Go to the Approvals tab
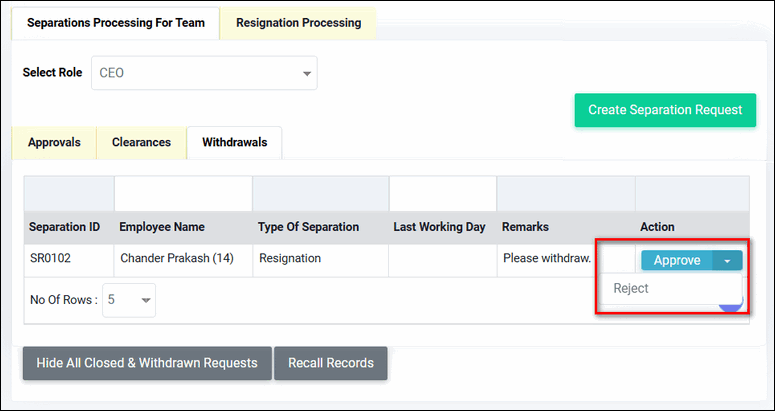 click(x=54, y=142)
